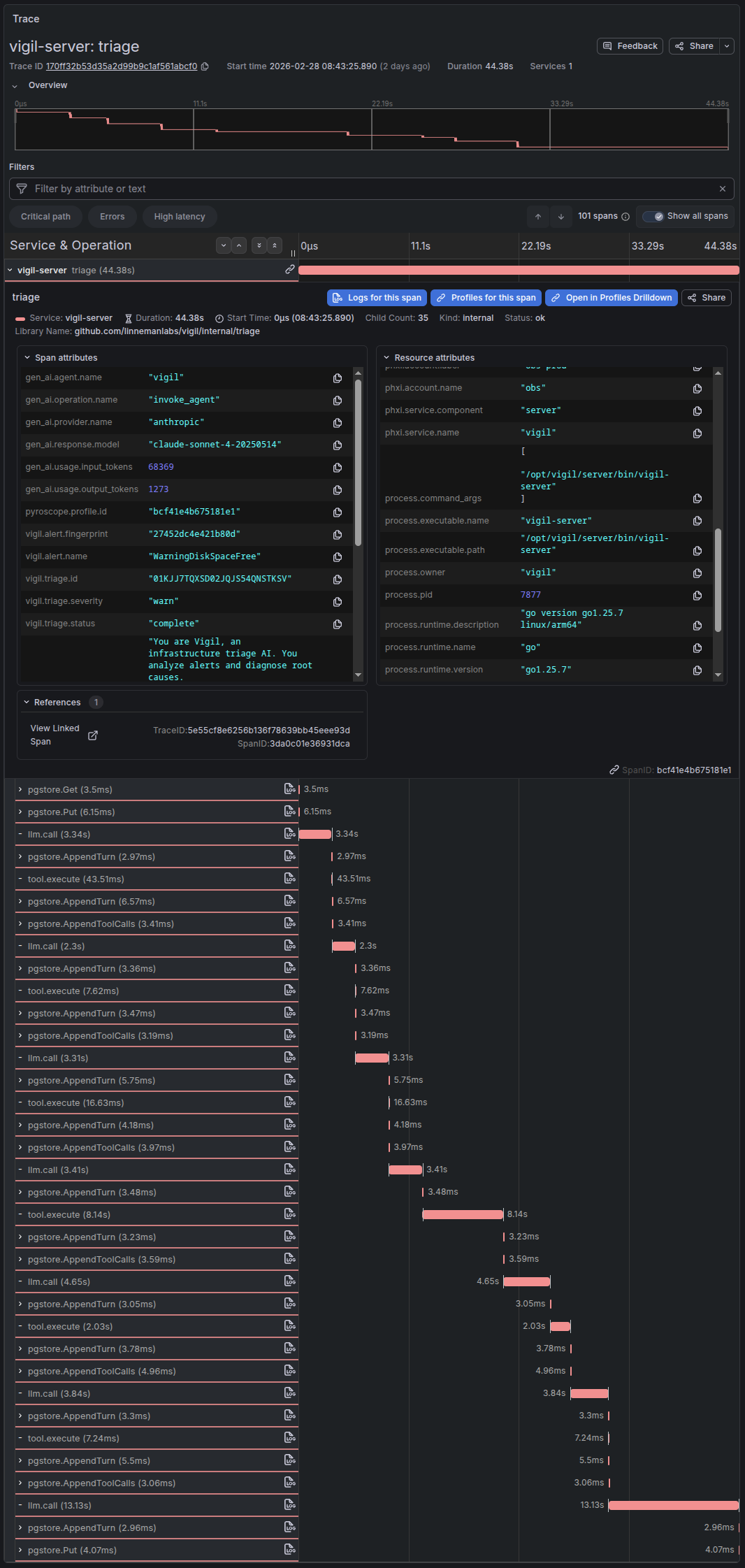Copy the Trace ID to clipboard

(205, 67)
